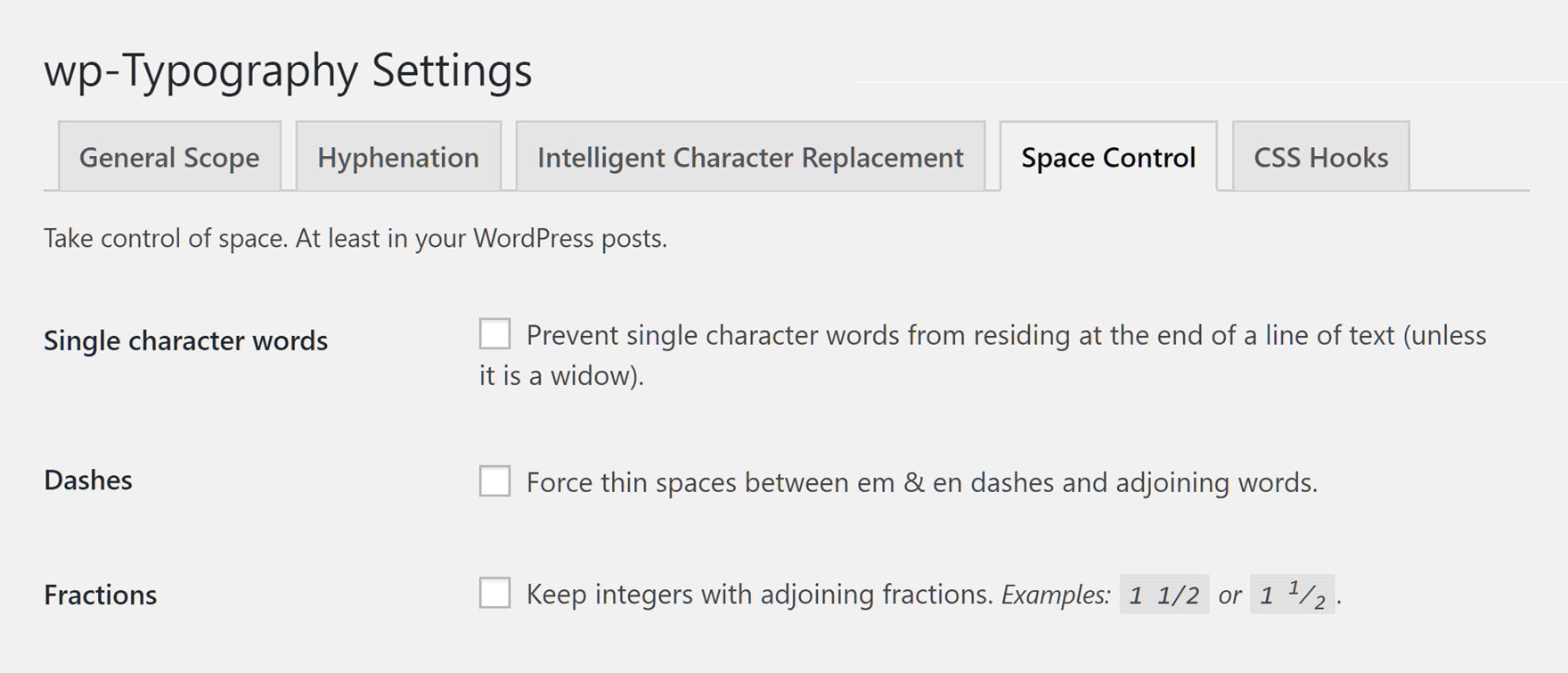Open the Hyphenation tab

pyautogui.click(x=397, y=157)
